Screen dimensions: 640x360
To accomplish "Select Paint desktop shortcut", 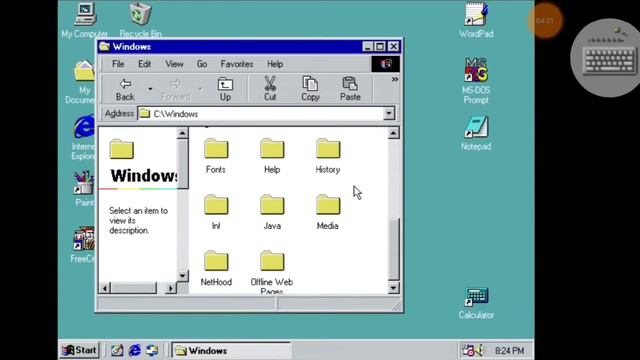I will pos(84,189).
